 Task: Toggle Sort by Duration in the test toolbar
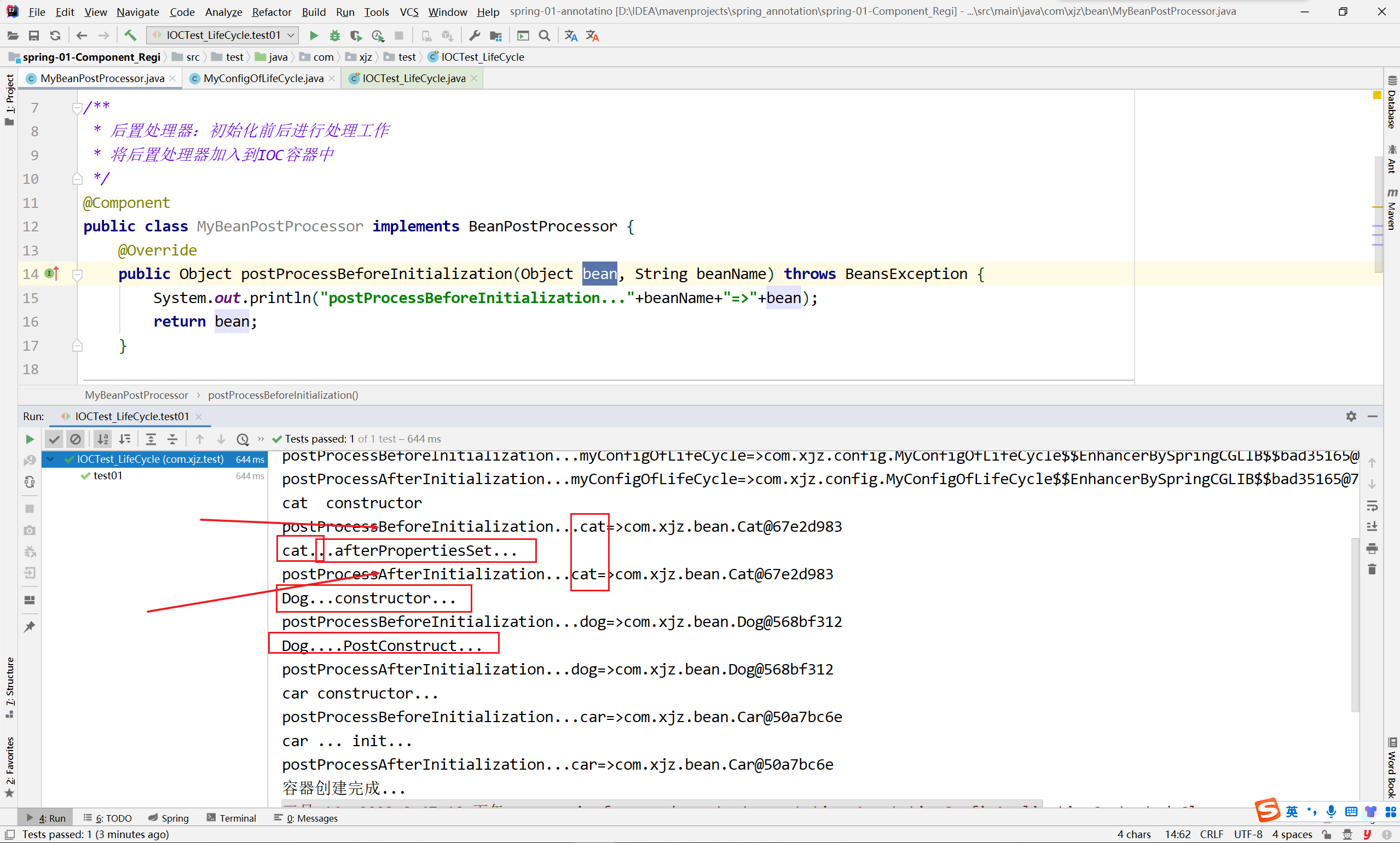[x=125, y=439]
